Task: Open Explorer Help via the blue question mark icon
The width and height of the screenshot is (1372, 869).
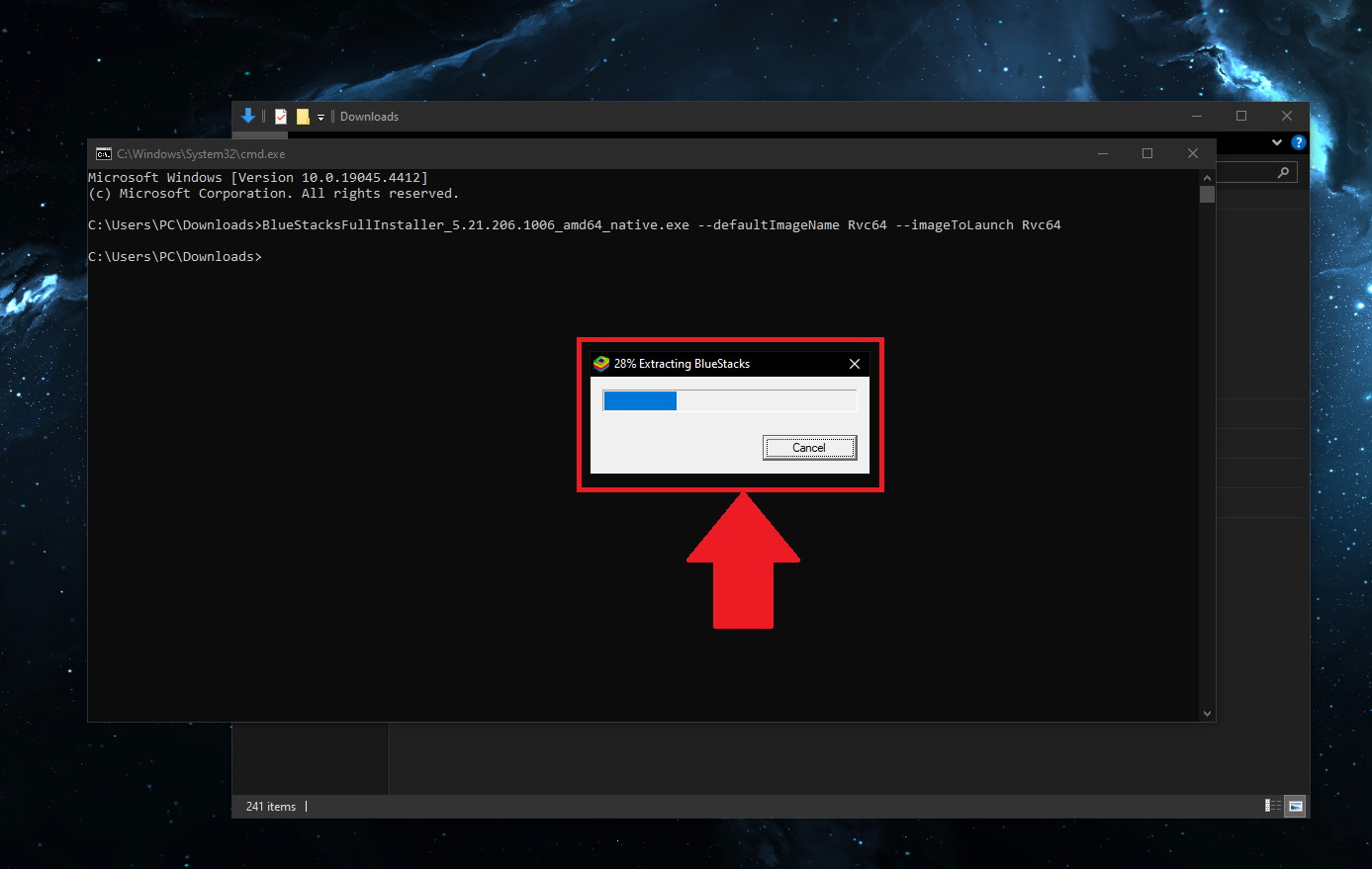Action: (x=1298, y=142)
